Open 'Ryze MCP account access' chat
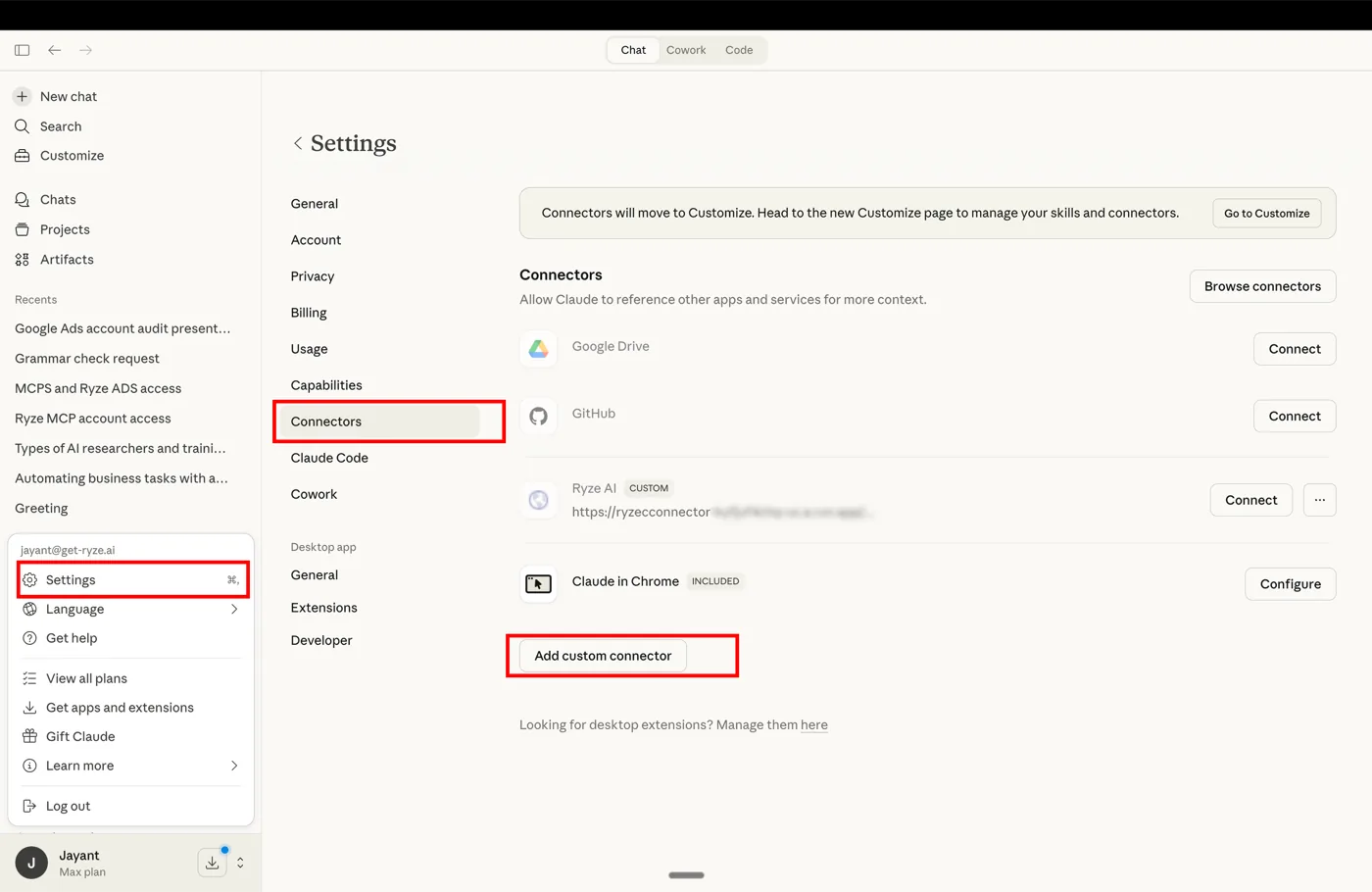1372x892 pixels. [x=93, y=419]
